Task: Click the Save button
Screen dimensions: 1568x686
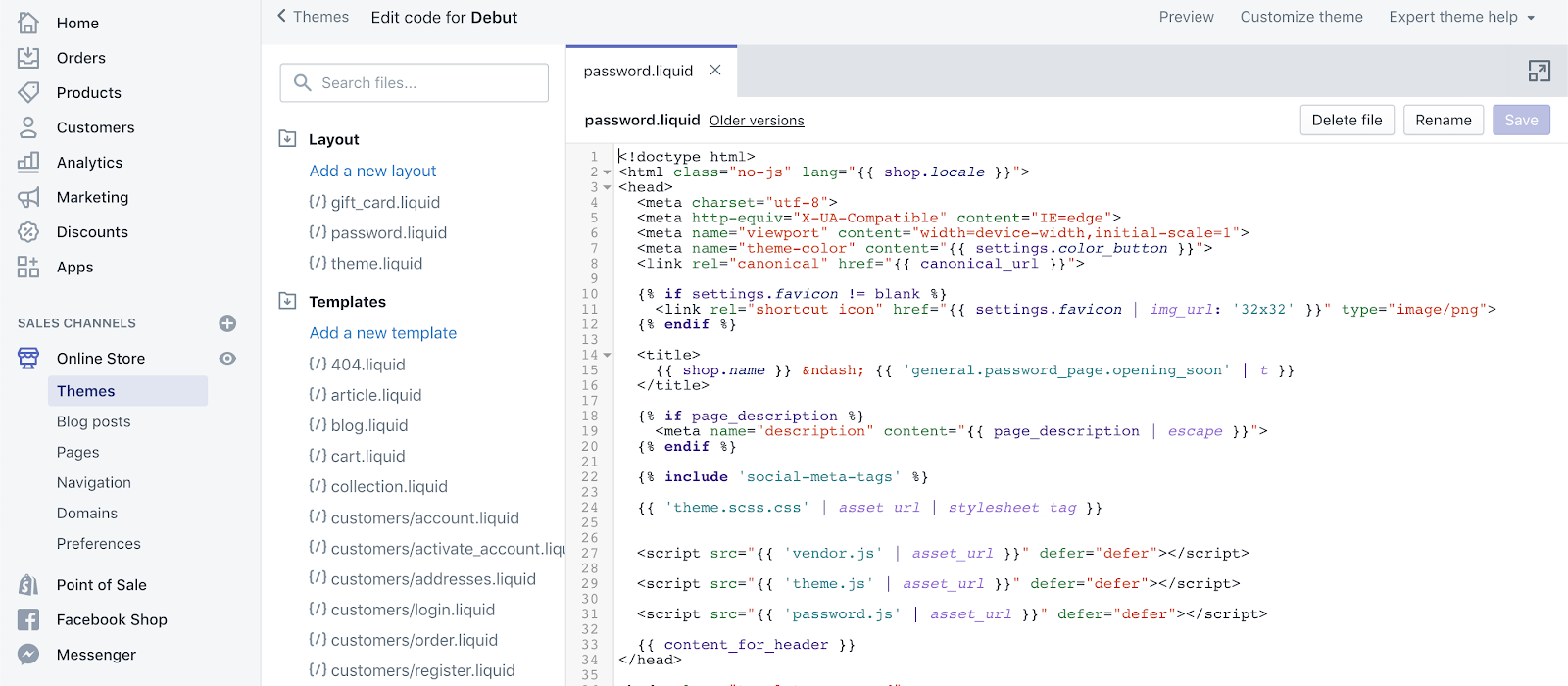Action: coord(1521,120)
